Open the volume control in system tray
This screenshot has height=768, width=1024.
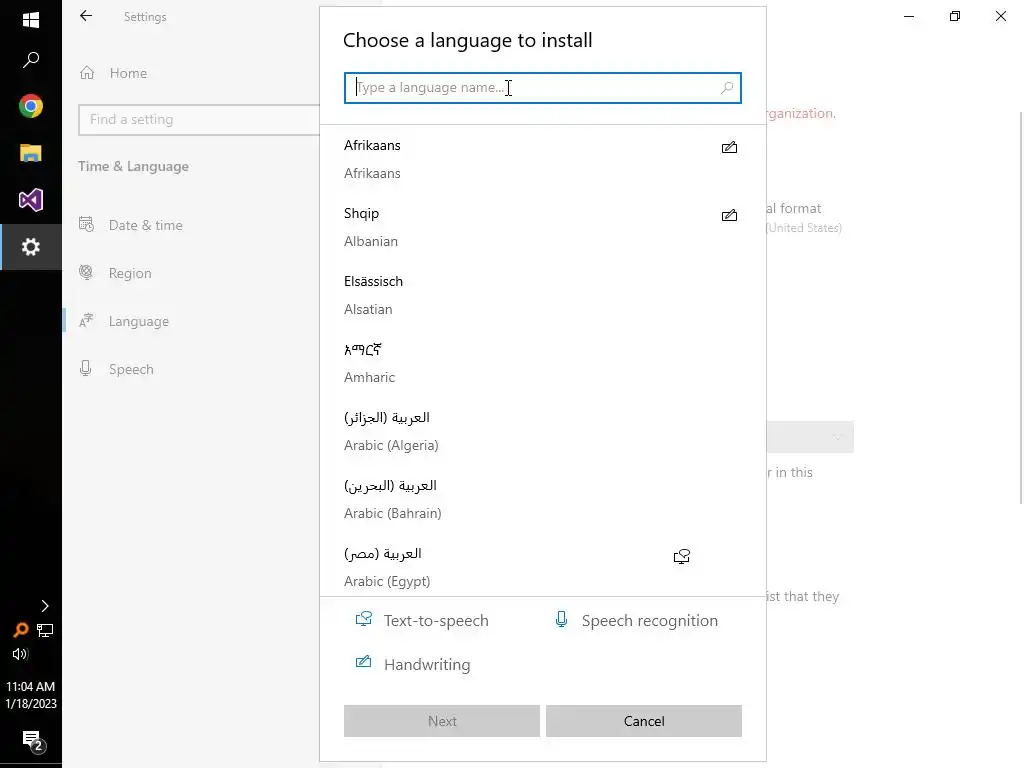(x=20, y=654)
